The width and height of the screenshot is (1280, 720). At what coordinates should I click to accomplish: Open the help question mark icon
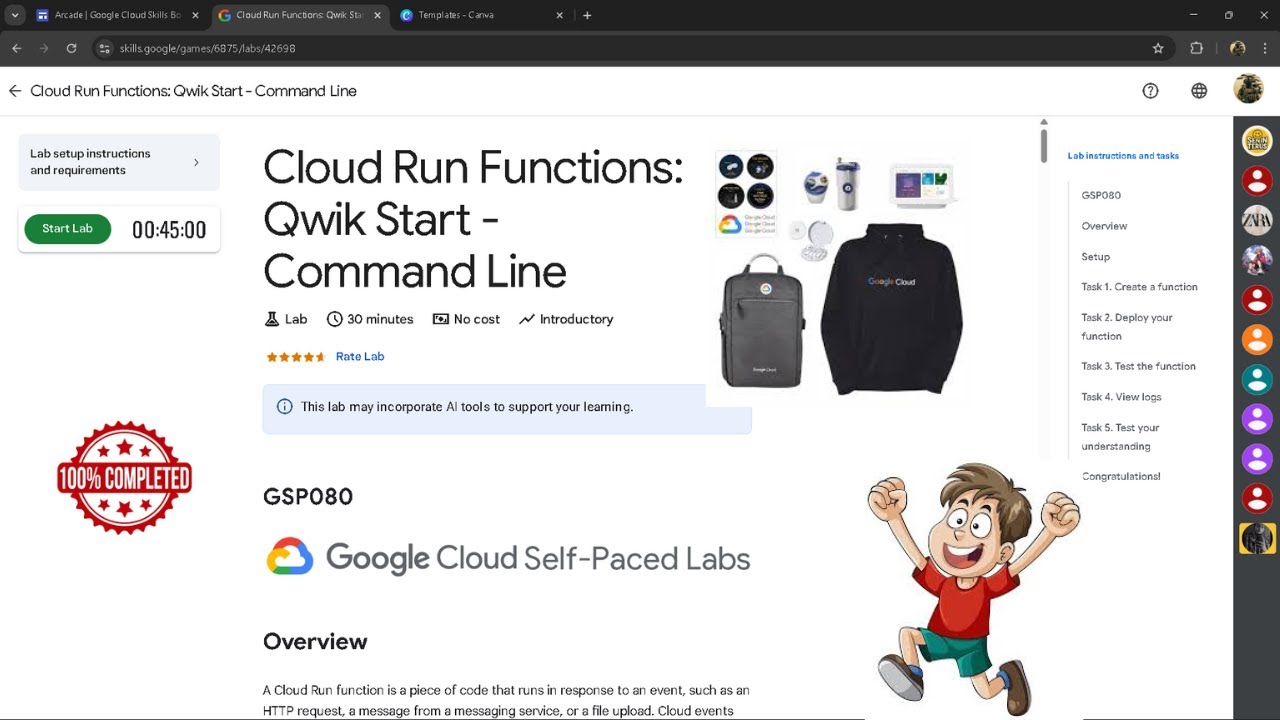tap(1150, 91)
